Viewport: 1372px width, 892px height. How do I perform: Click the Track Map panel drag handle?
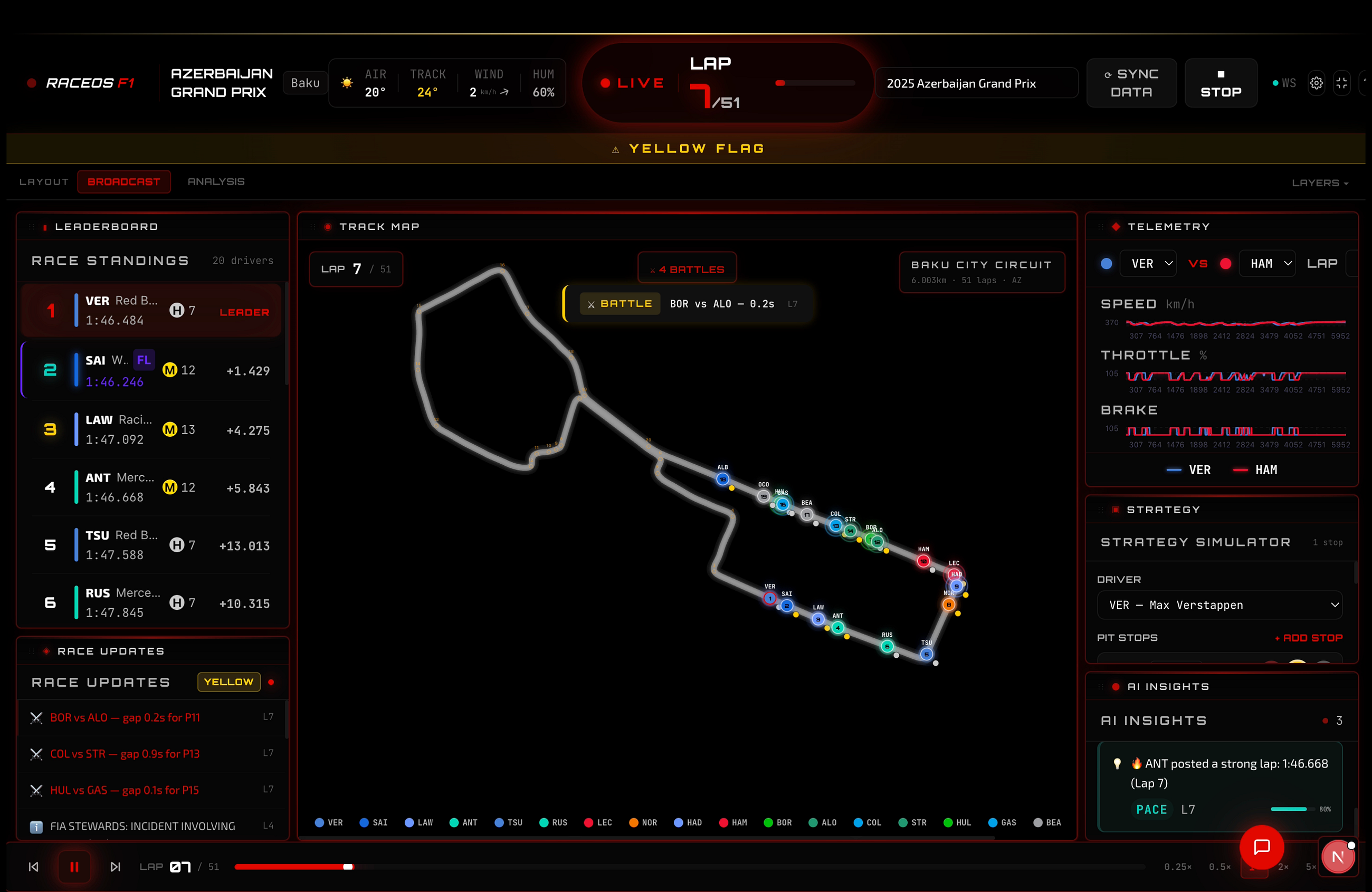313,226
